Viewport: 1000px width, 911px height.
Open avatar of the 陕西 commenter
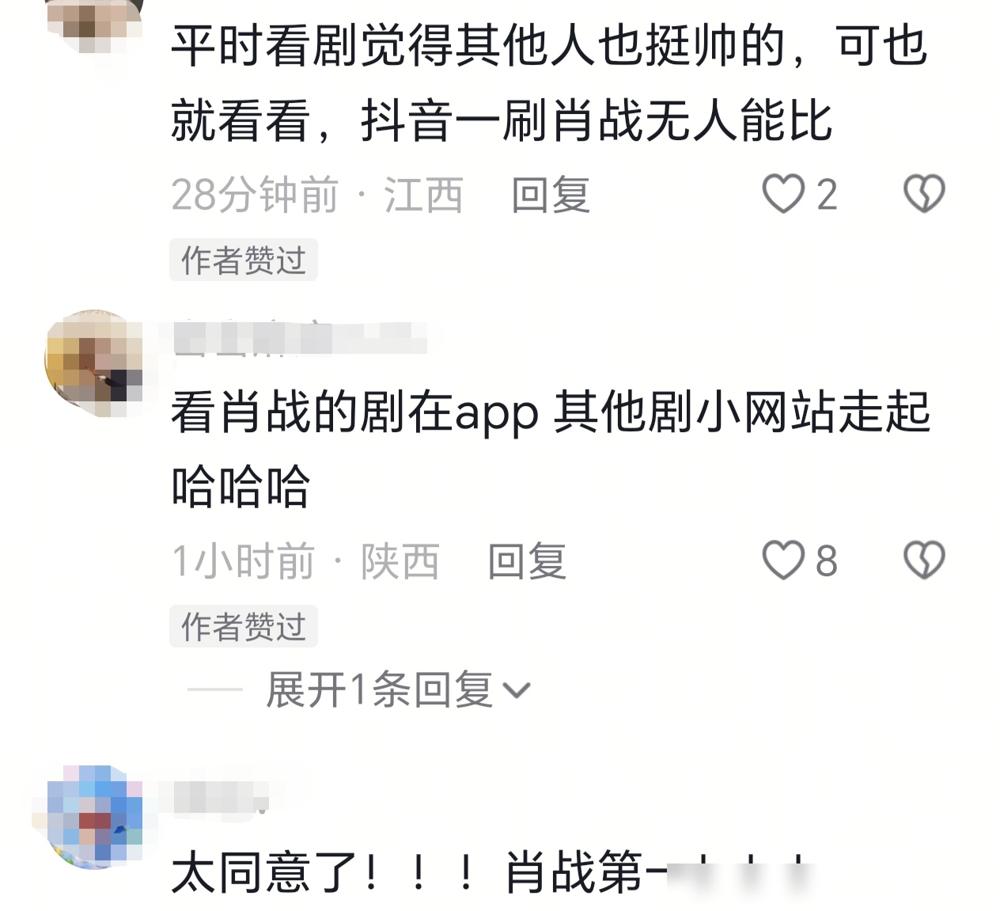click(94, 362)
